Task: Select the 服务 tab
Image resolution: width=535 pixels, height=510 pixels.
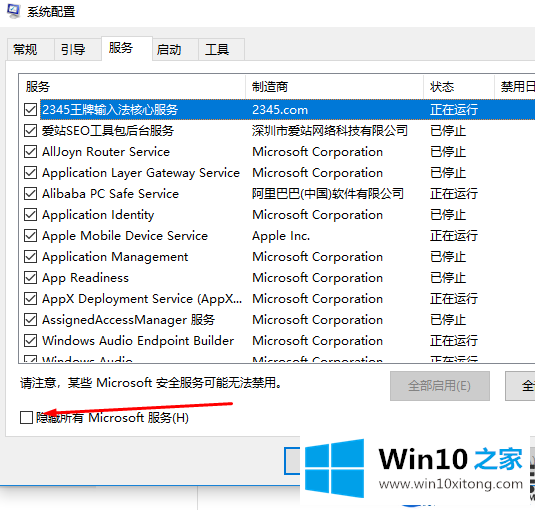Action: (x=127, y=48)
